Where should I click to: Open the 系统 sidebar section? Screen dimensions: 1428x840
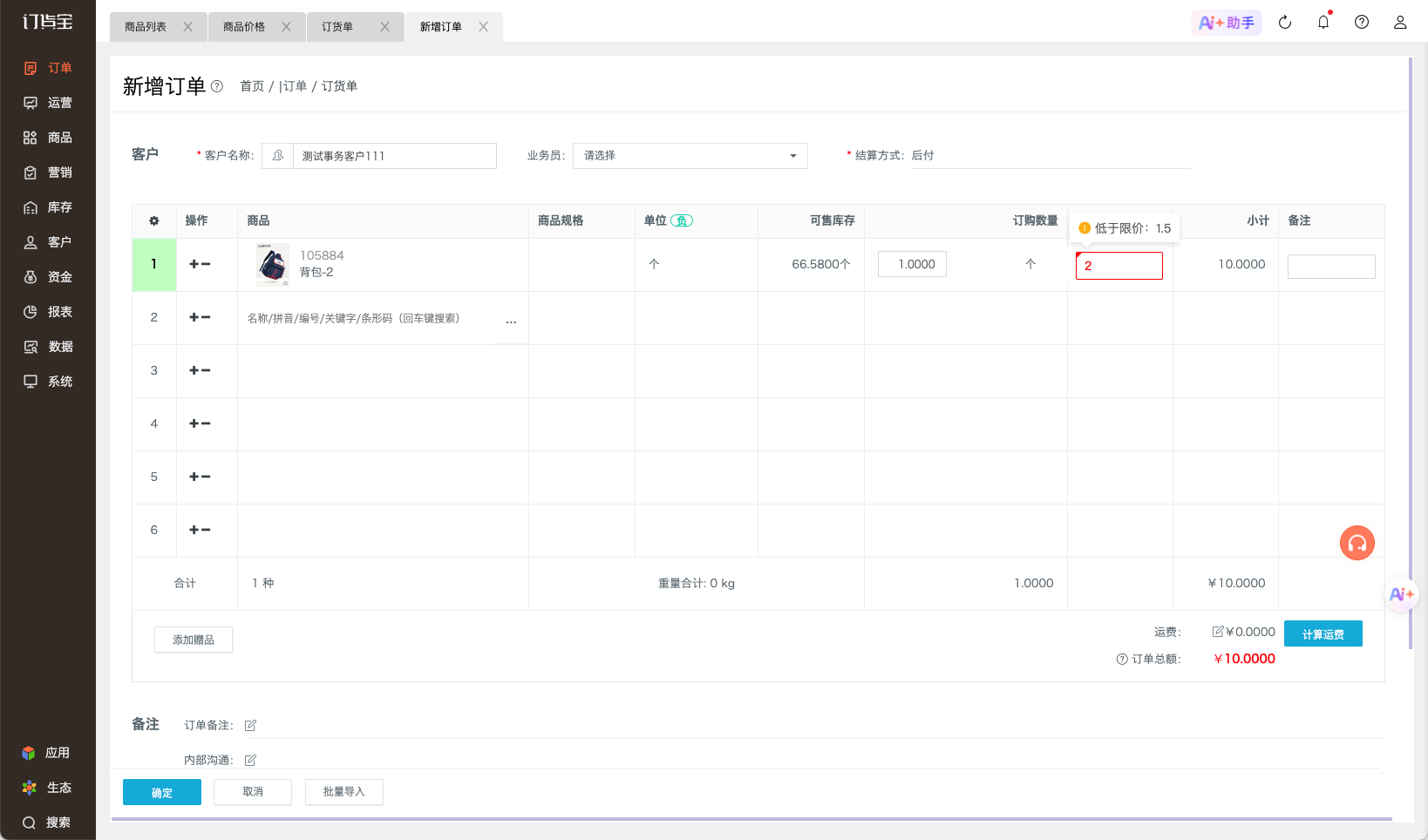[48, 382]
